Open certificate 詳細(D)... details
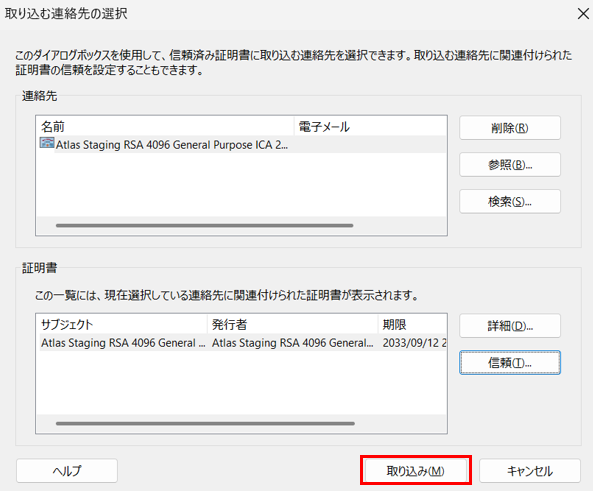 (x=510, y=326)
